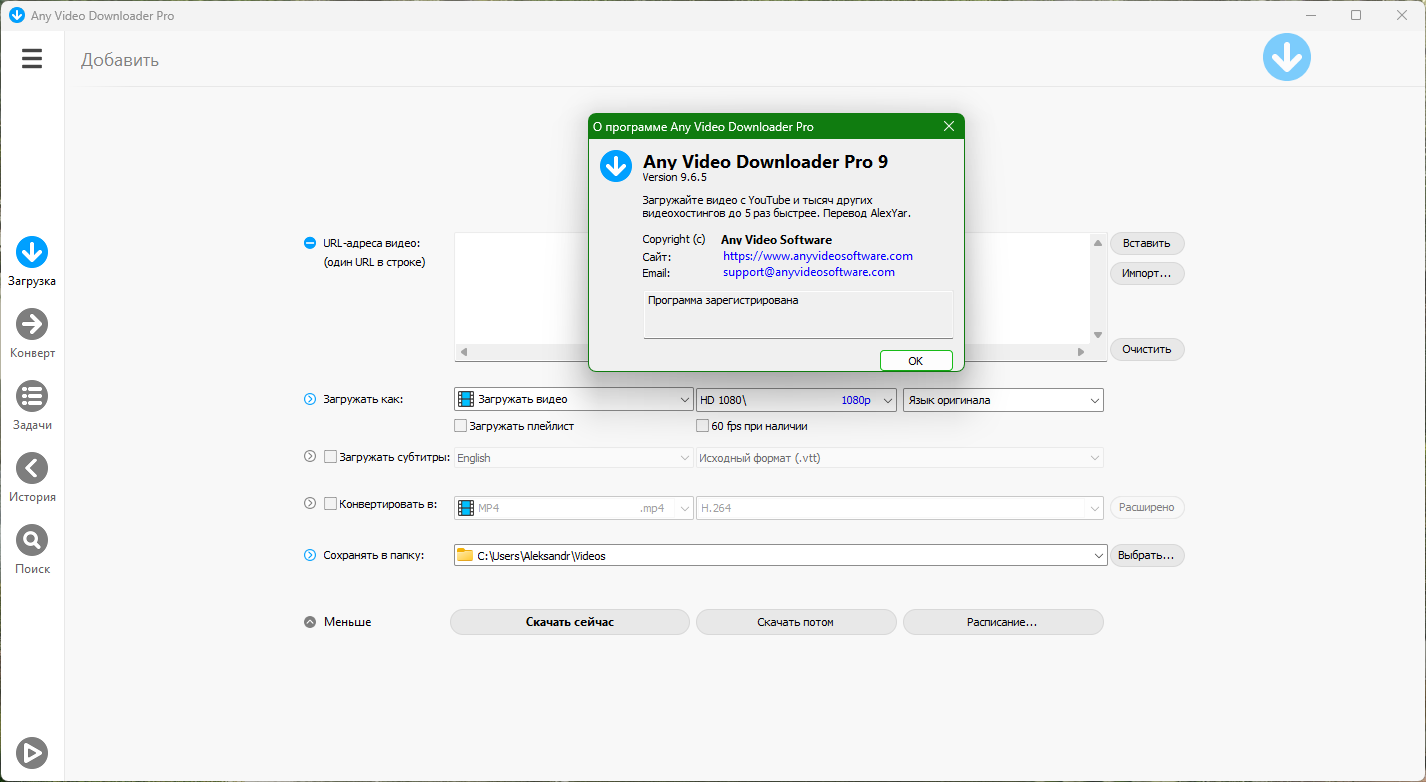Click the URL box scroll left arrow
The image size is (1426, 782).
coord(463,352)
